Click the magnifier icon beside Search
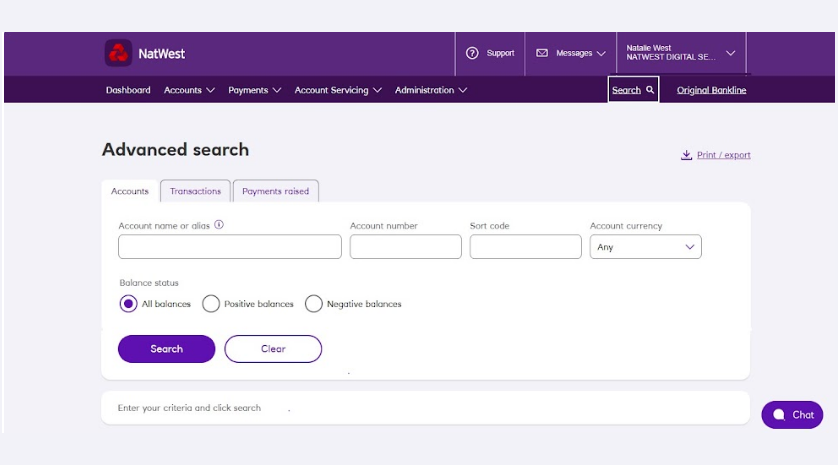Viewport: 838px width, 465px height. [650, 90]
